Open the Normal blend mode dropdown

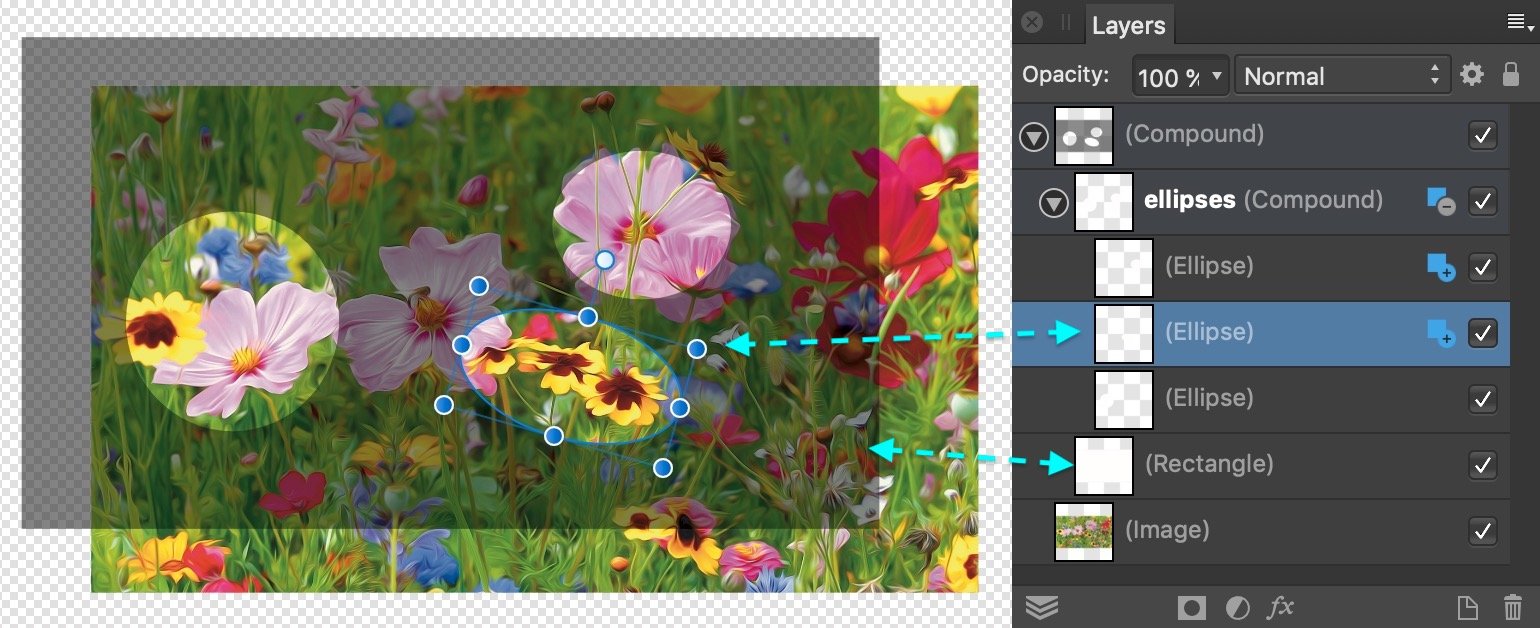pyautogui.click(x=1343, y=76)
